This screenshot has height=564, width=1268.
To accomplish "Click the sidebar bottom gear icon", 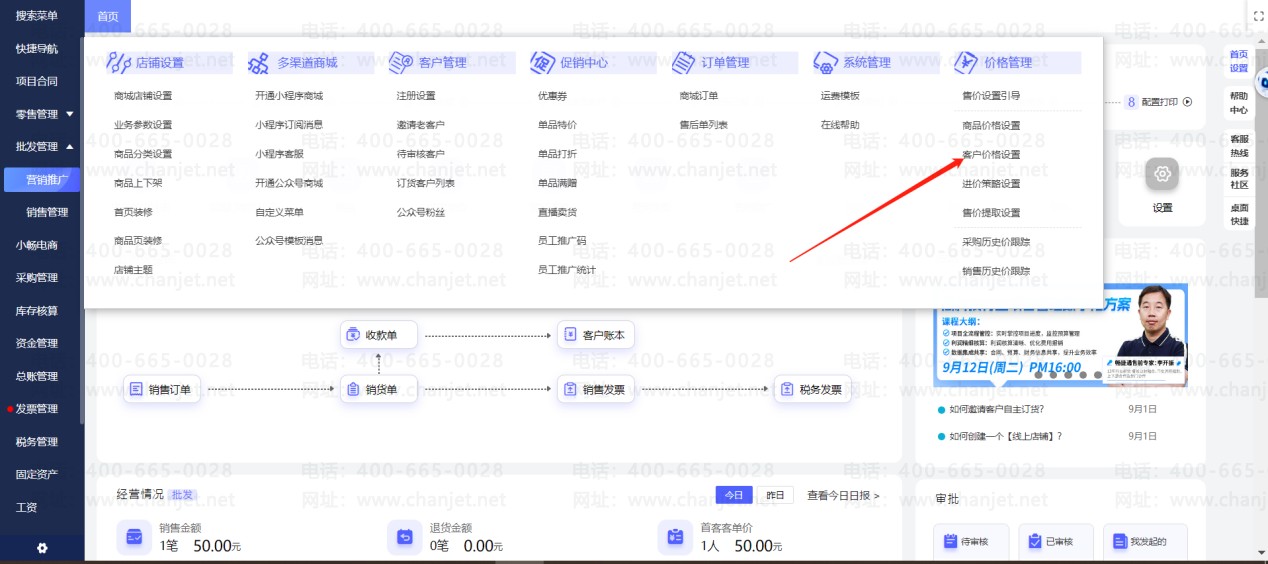I will [x=42, y=548].
